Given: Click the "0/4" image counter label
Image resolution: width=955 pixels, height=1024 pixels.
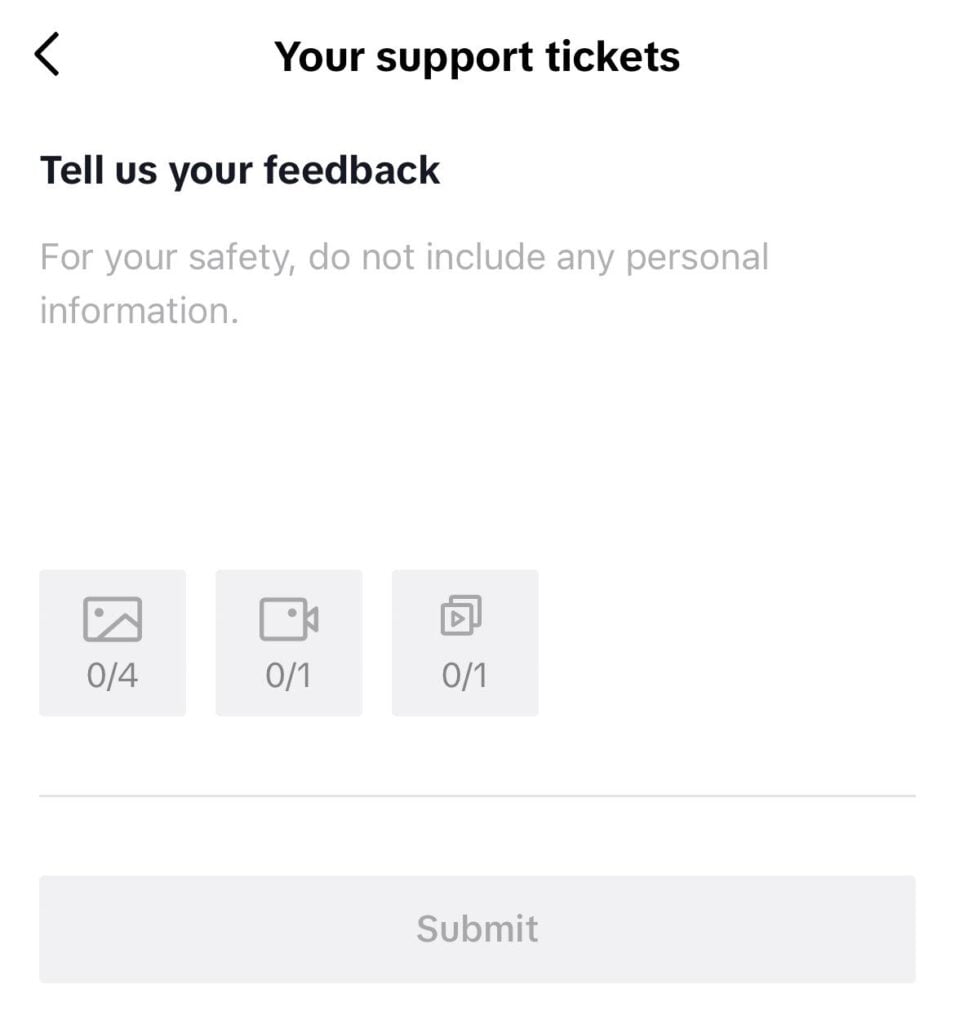Looking at the screenshot, I should click(112, 677).
